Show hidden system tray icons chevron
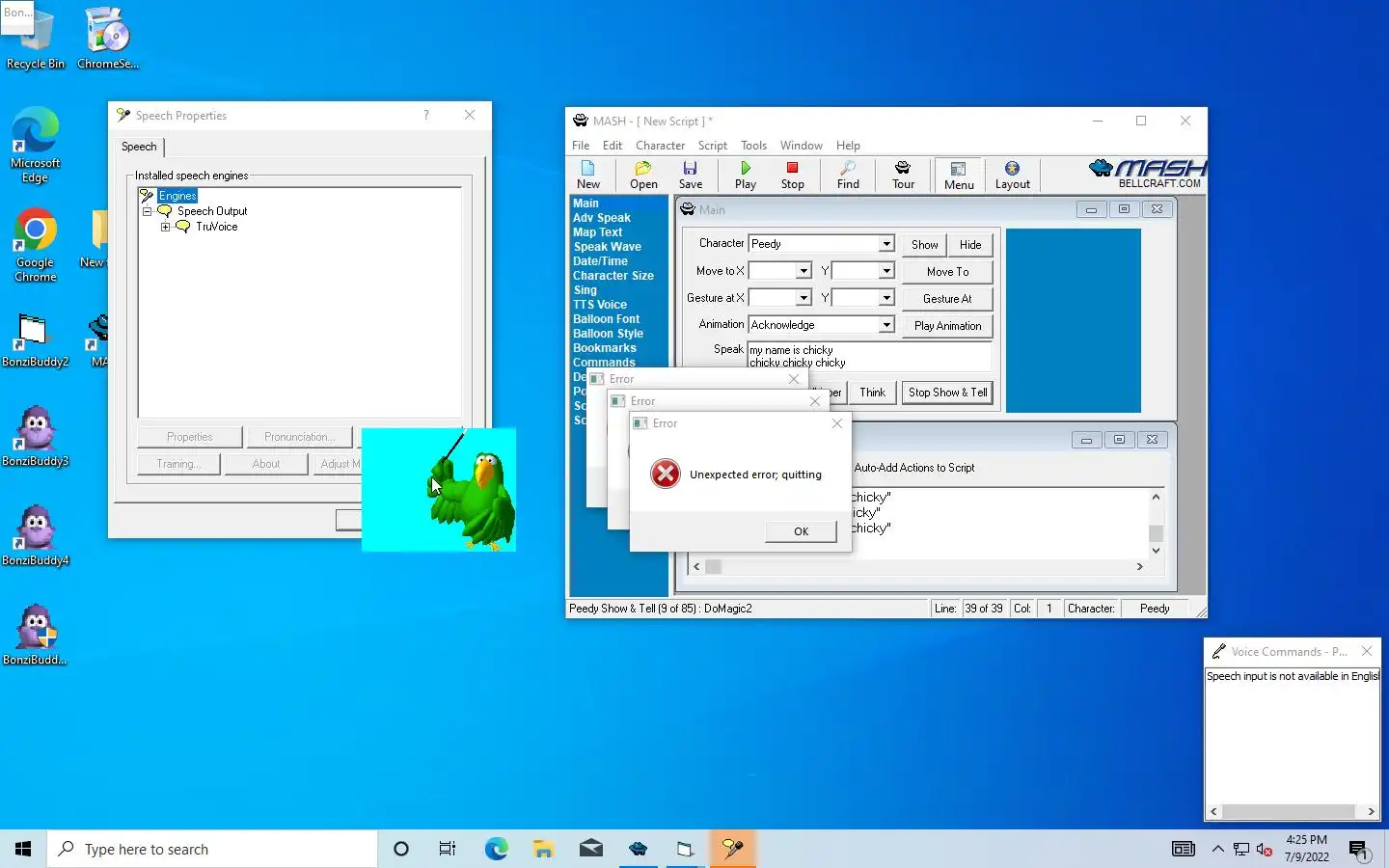The width and height of the screenshot is (1389, 868). 1217,850
